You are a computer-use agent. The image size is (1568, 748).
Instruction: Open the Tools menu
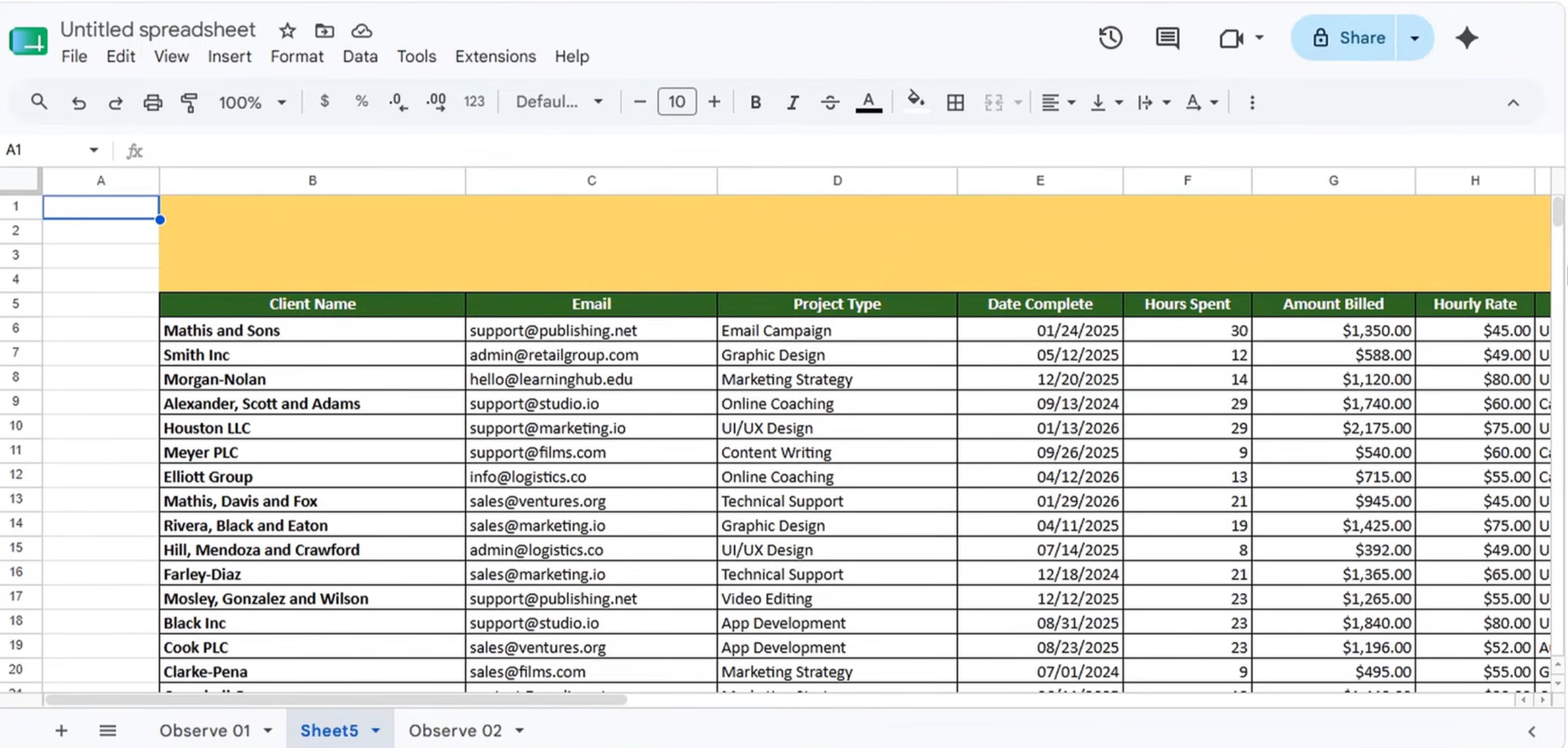tap(417, 56)
